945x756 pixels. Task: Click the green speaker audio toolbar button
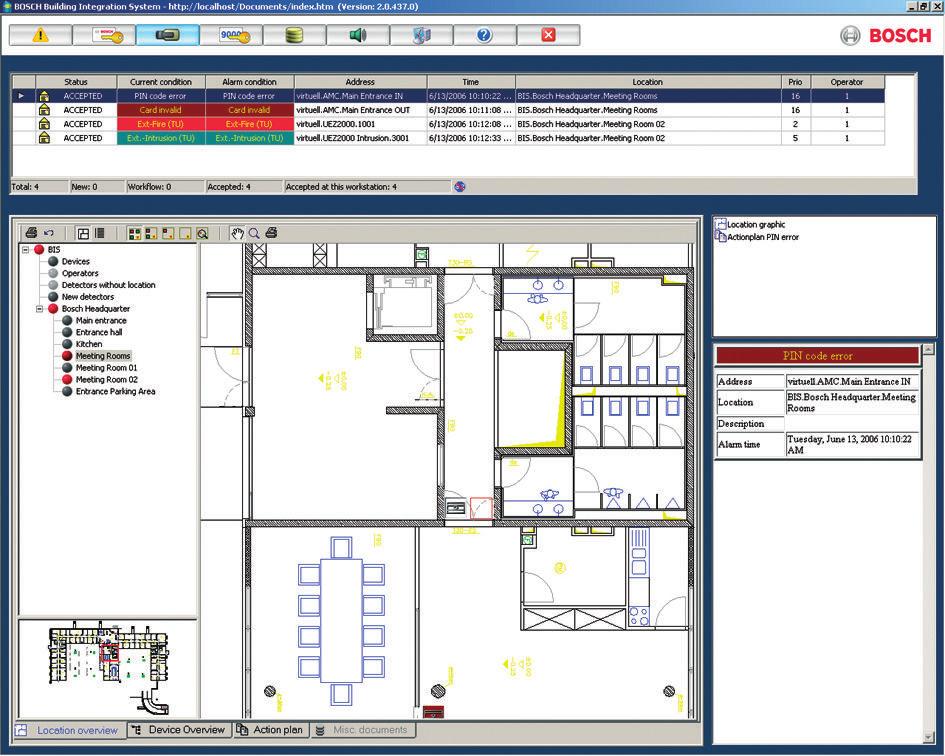click(x=358, y=35)
